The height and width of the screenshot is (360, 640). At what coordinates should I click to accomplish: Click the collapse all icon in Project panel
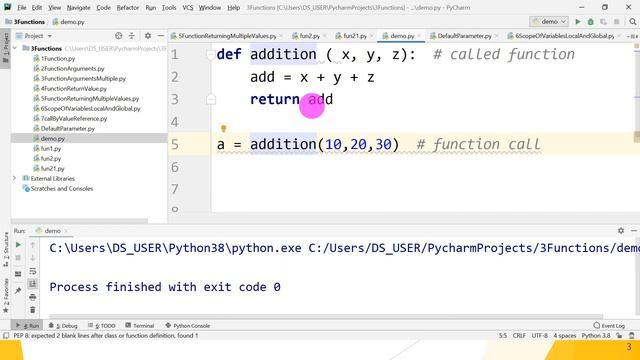(x=131, y=36)
